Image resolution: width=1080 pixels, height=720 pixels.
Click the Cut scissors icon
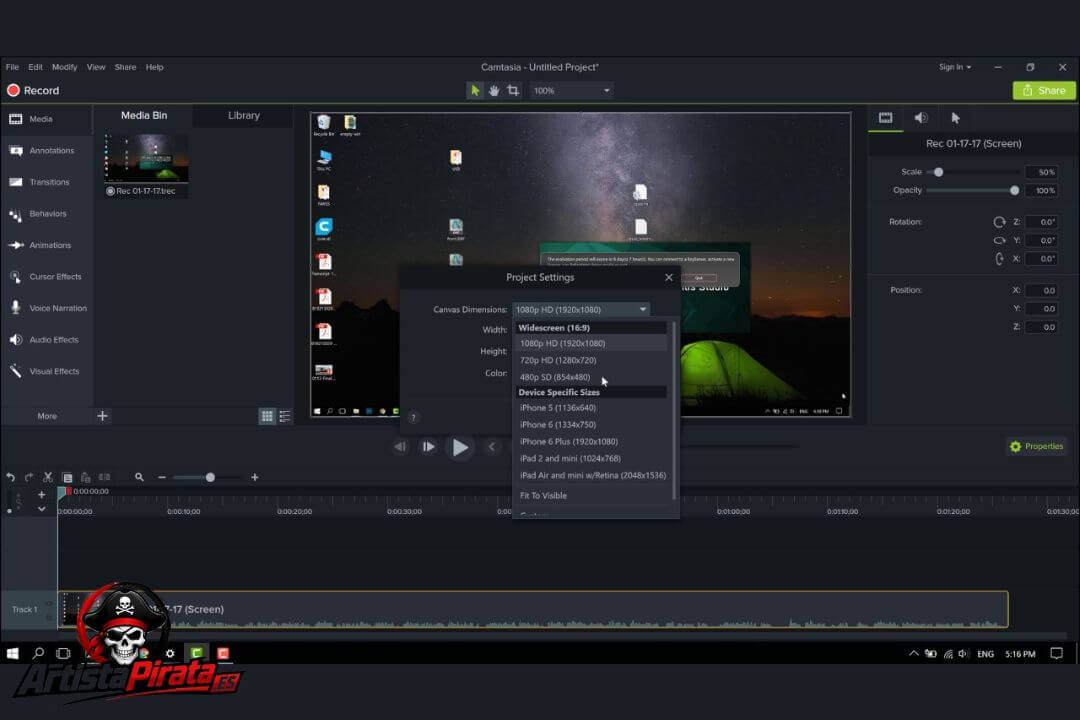tap(48, 477)
